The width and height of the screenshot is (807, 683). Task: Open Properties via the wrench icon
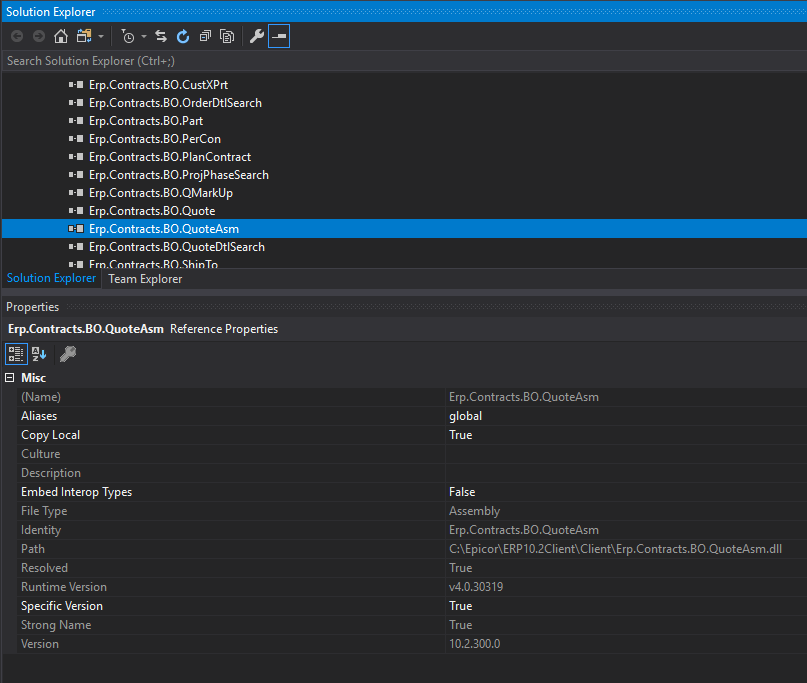256,37
